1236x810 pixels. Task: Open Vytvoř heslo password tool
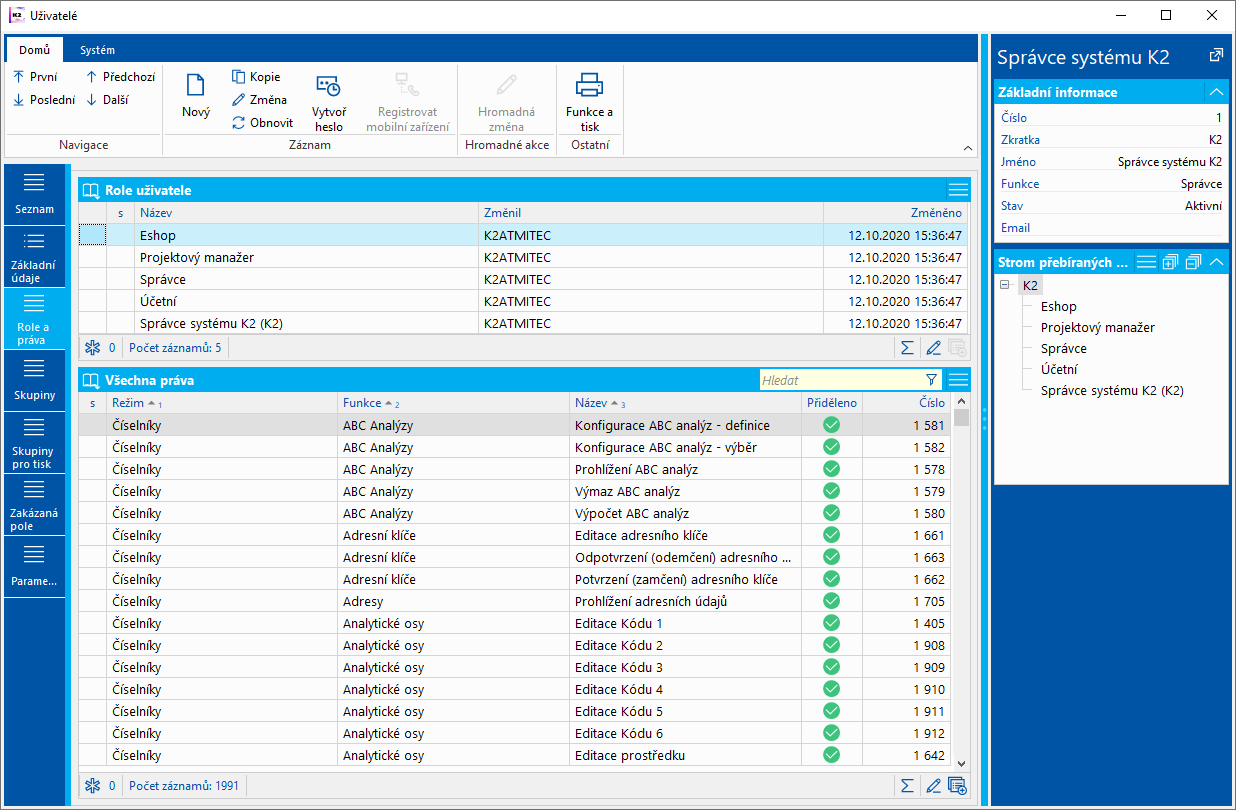pyautogui.click(x=328, y=87)
